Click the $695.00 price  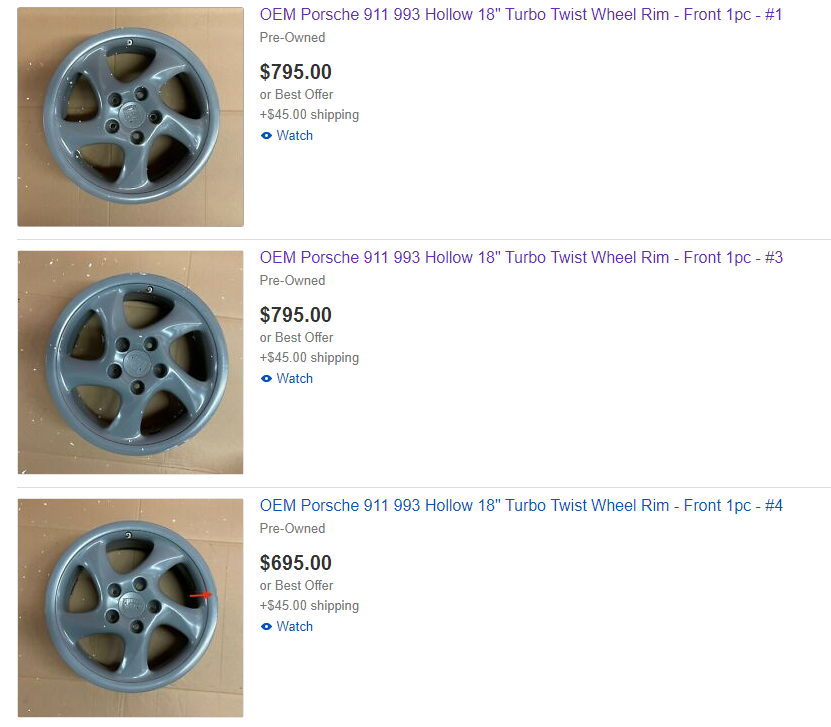(295, 563)
